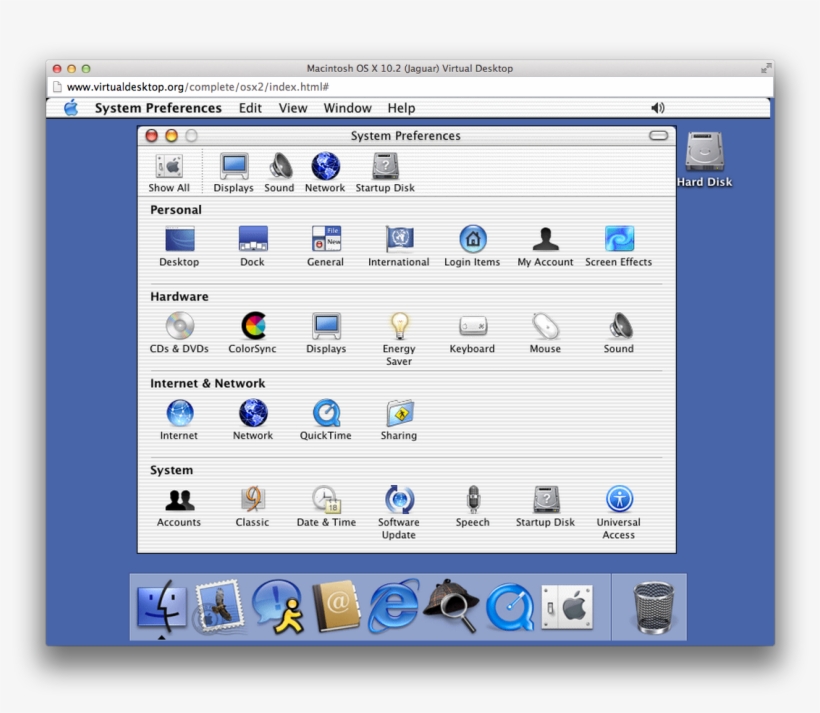
Task: Open Mail from the Dock
Action: 220,605
